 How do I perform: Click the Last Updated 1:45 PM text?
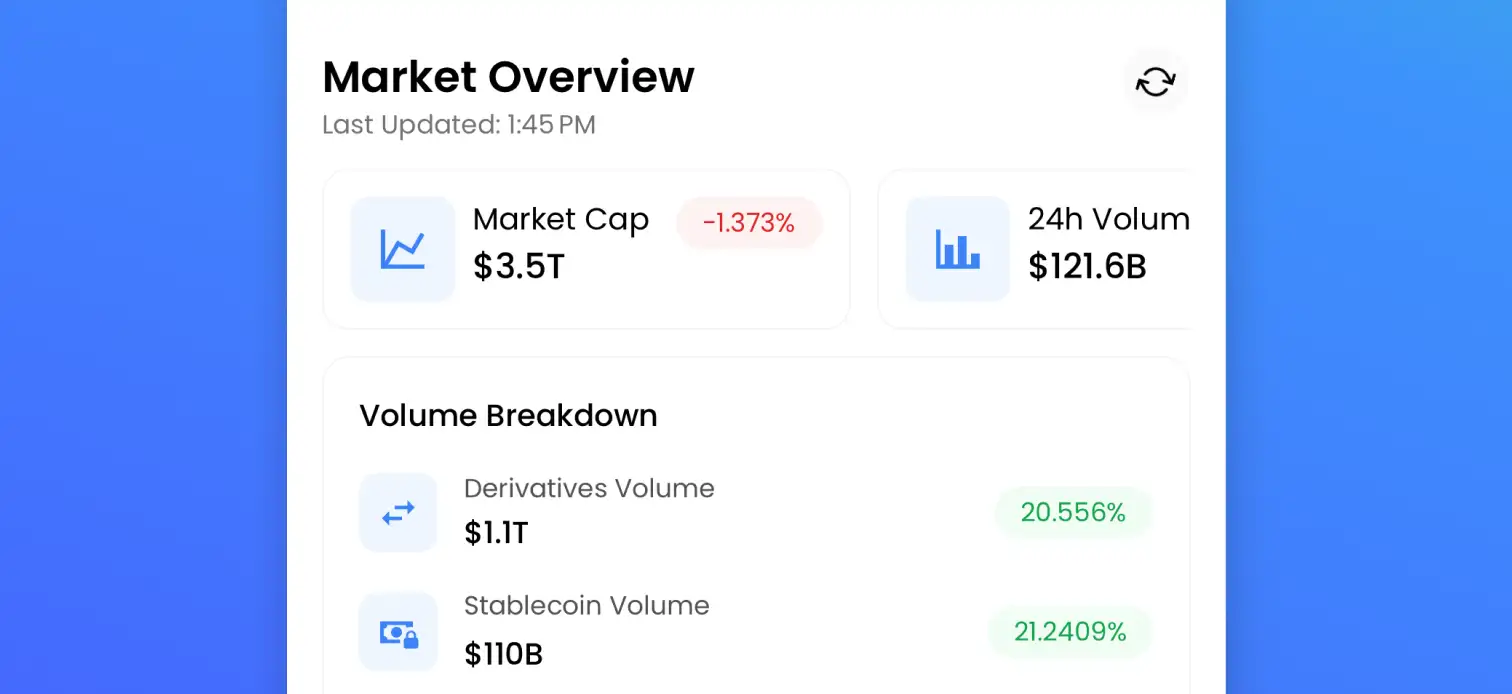point(458,125)
